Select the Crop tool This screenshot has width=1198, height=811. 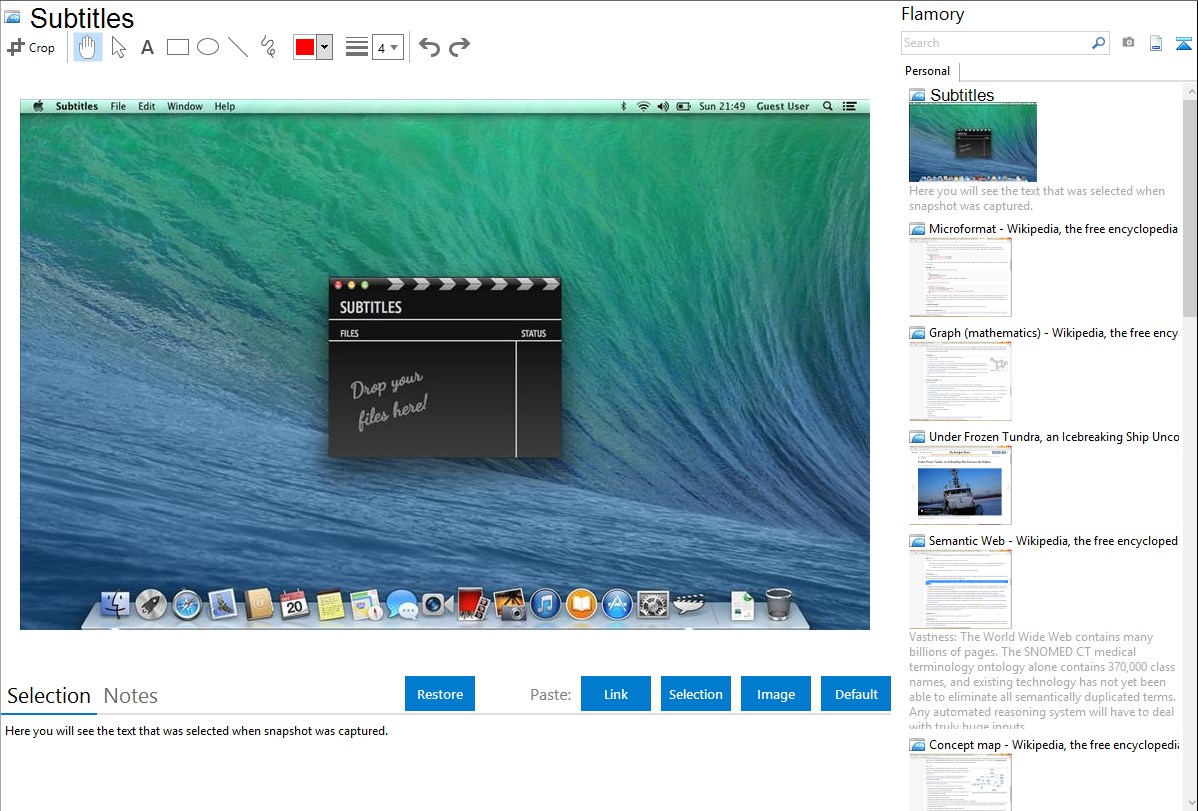[x=31, y=47]
